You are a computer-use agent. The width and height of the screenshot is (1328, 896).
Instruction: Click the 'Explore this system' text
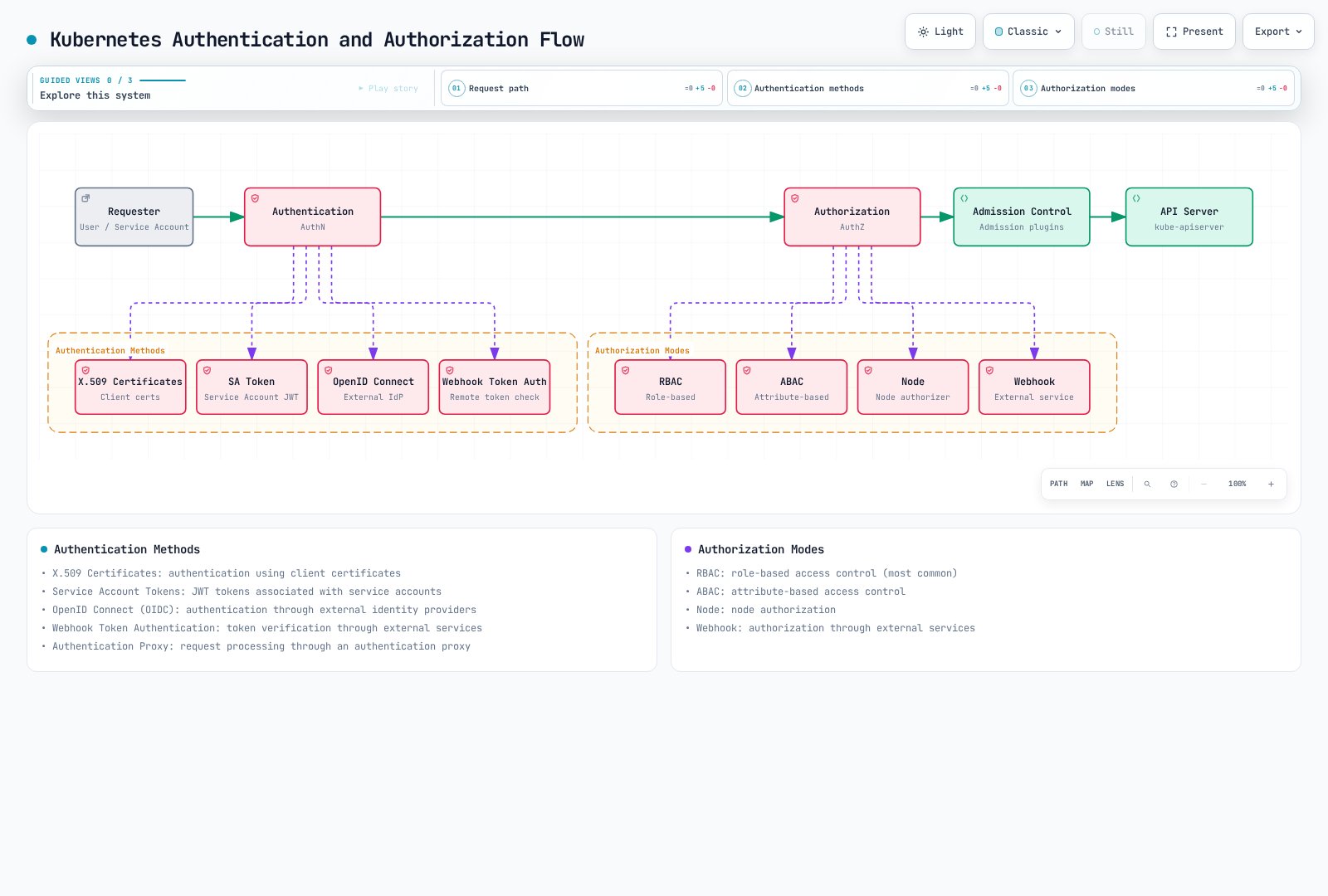95,95
